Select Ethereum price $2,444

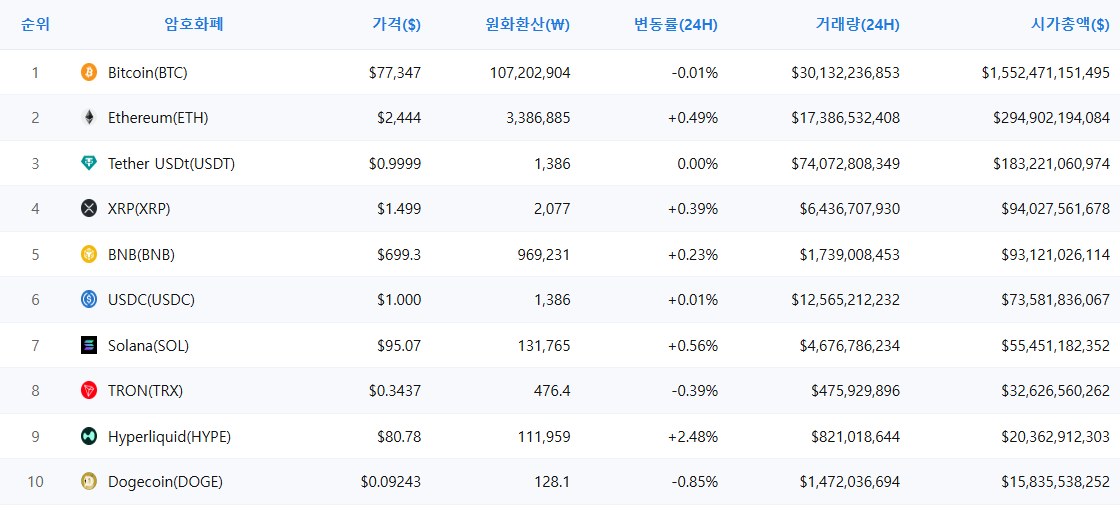(399, 118)
